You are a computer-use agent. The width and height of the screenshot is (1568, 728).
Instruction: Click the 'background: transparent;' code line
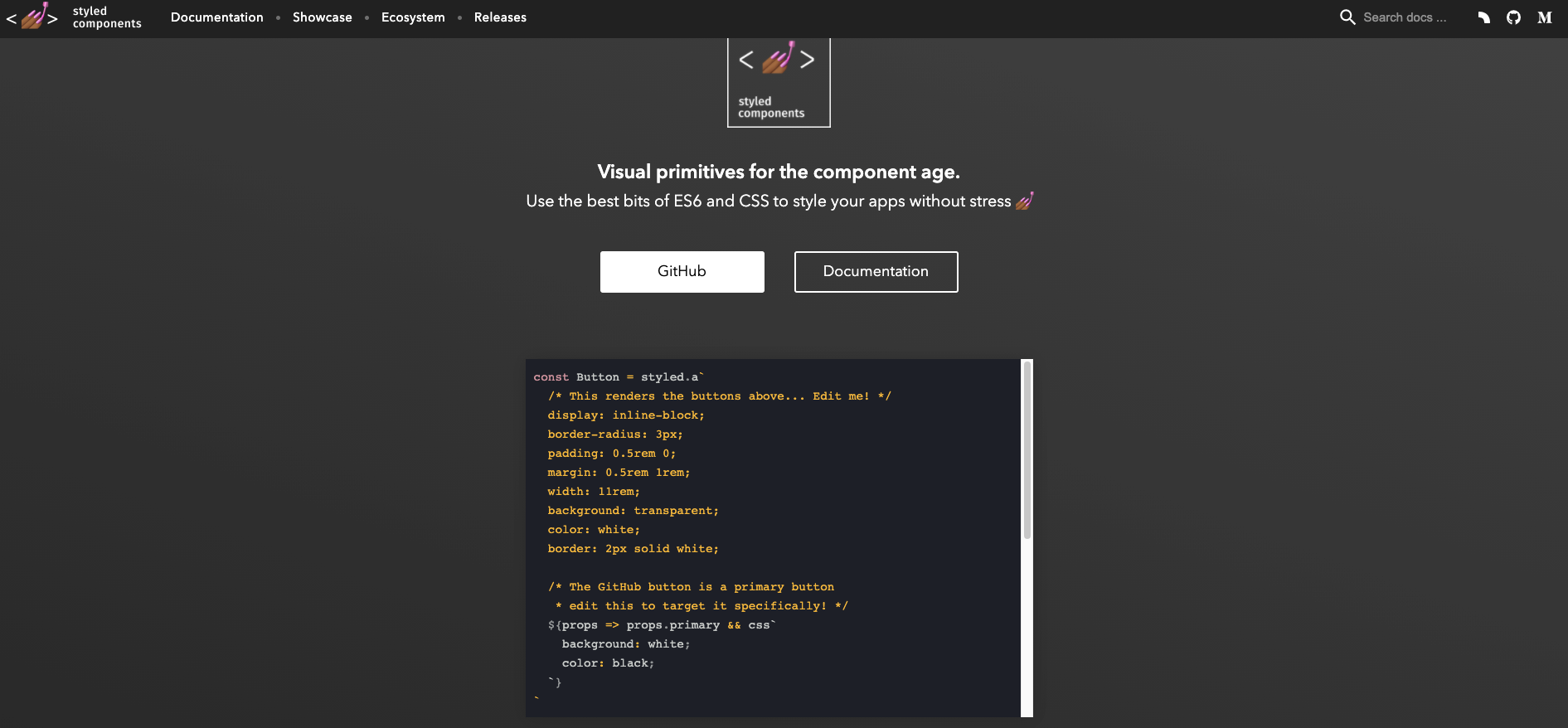[x=634, y=511]
